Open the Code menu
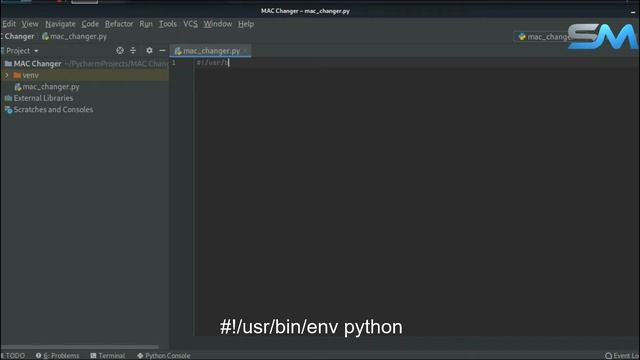Image resolution: width=640 pixels, height=360 pixels. tap(90, 24)
